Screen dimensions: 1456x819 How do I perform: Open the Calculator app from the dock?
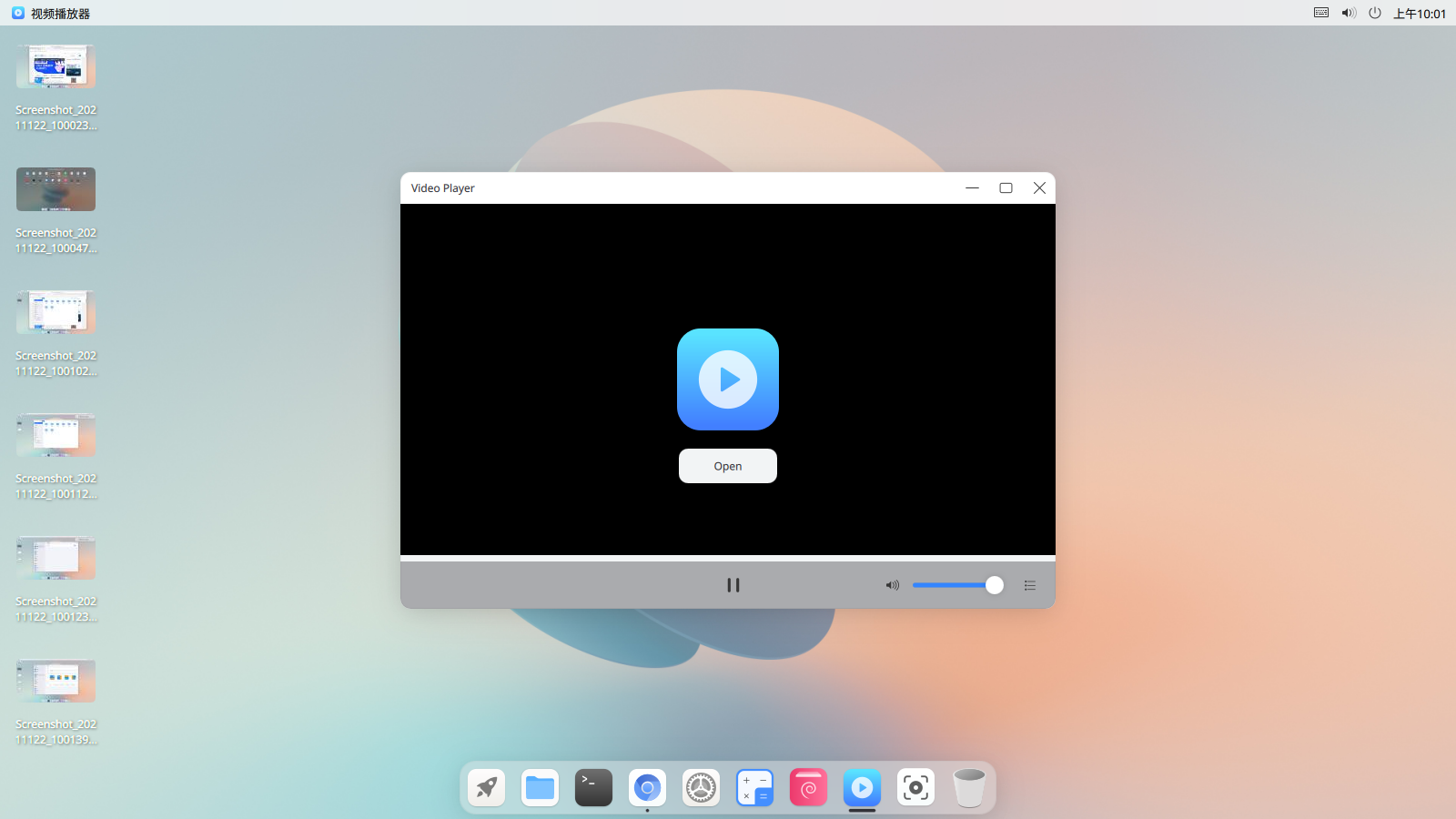(754, 787)
